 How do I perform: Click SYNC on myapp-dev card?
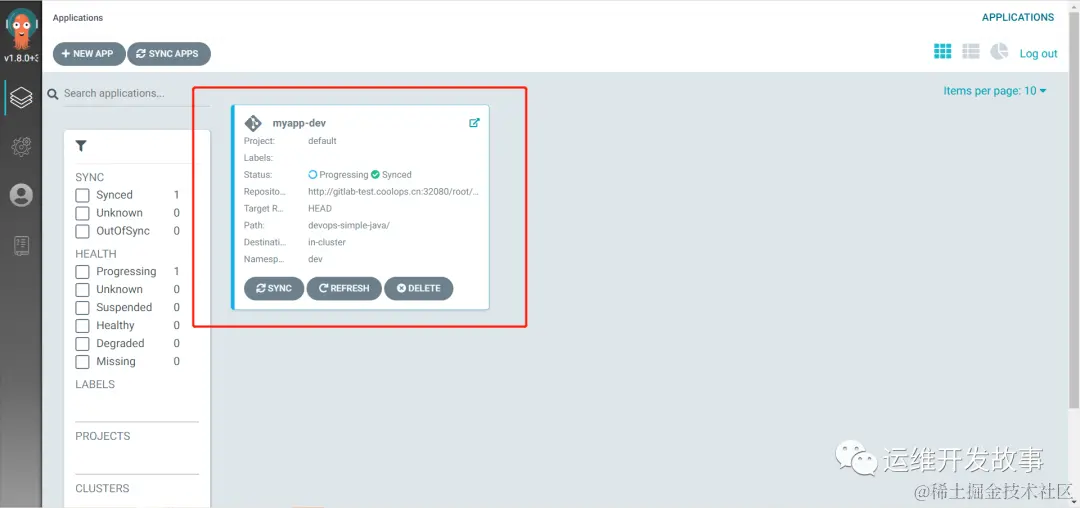click(x=274, y=288)
